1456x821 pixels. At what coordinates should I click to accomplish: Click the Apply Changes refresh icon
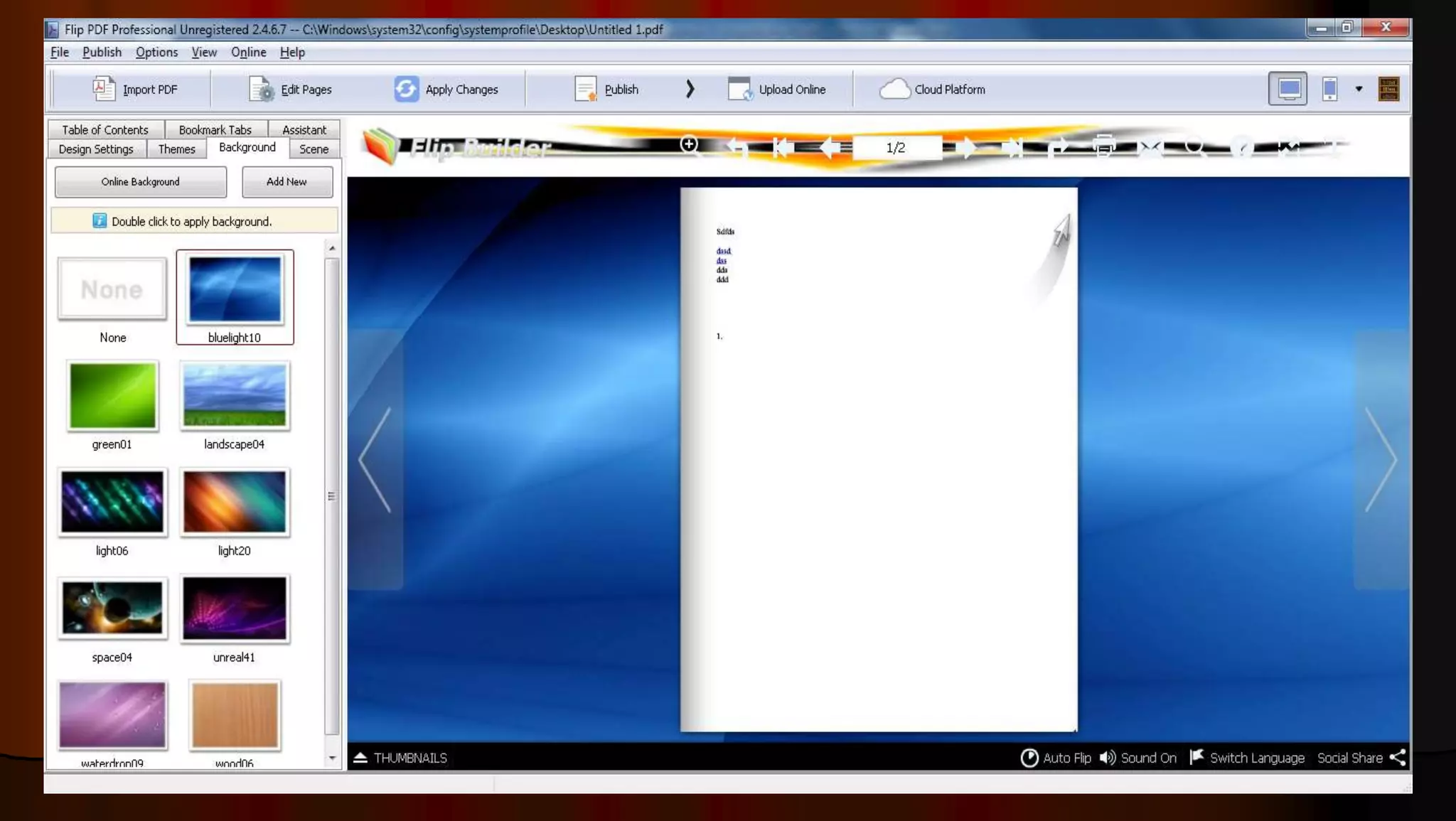tap(406, 90)
